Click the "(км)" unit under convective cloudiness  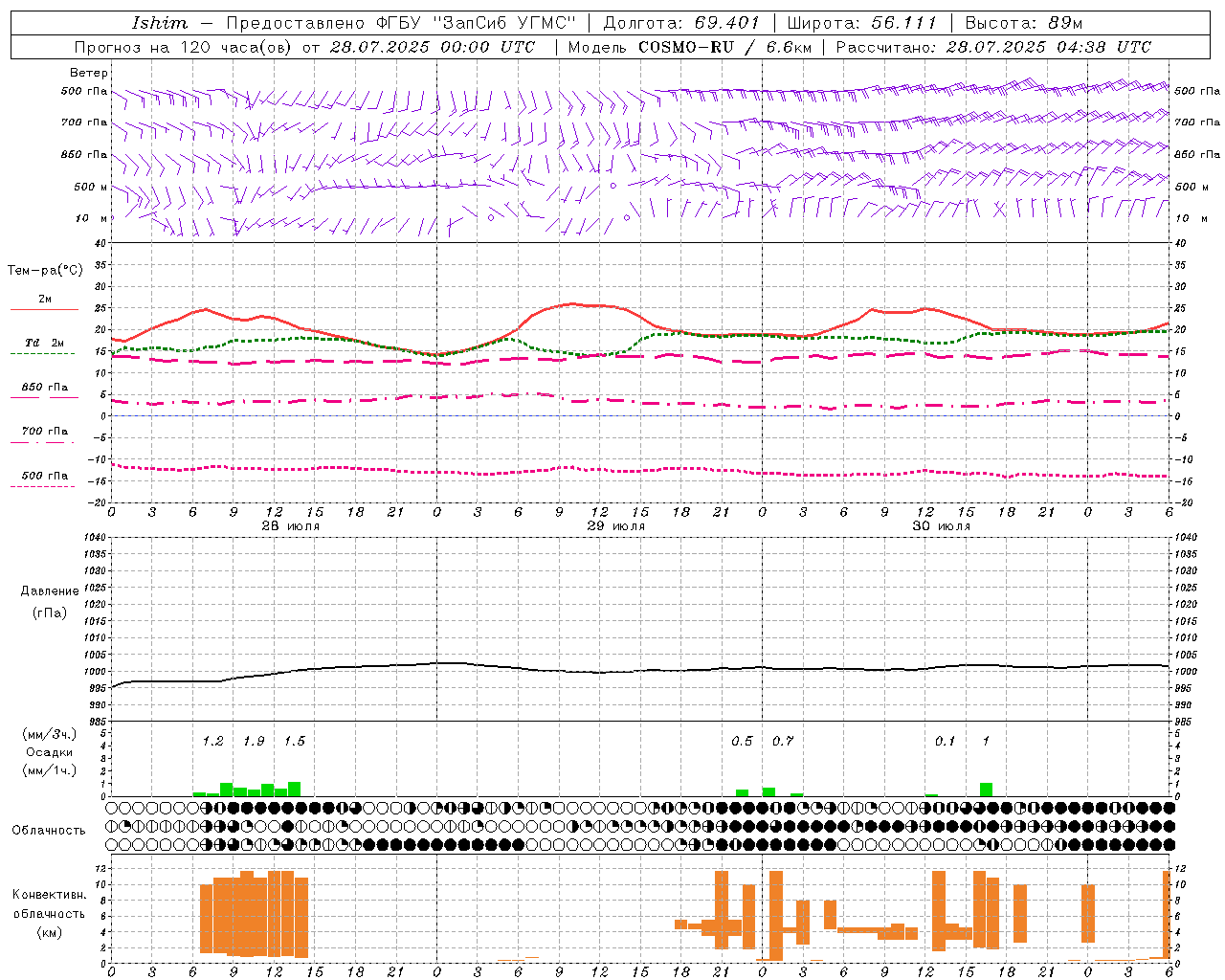coord(50,932)
